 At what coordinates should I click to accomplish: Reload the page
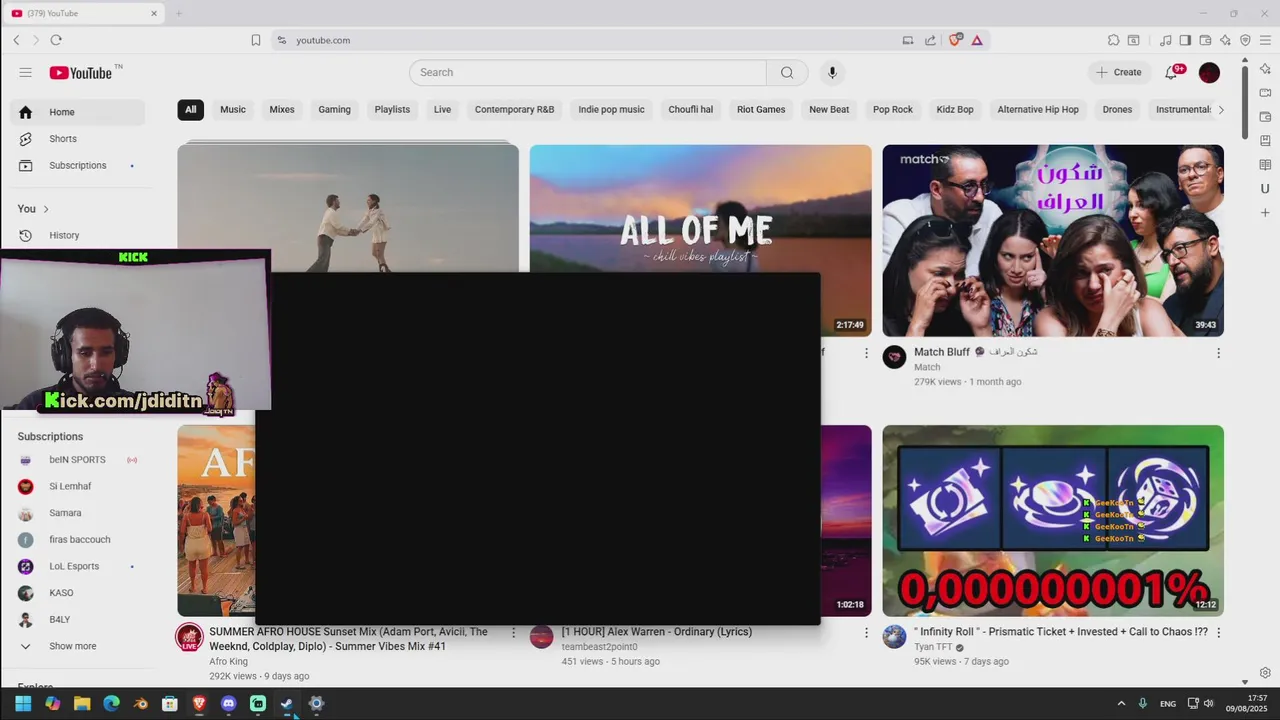click(56, 40)
